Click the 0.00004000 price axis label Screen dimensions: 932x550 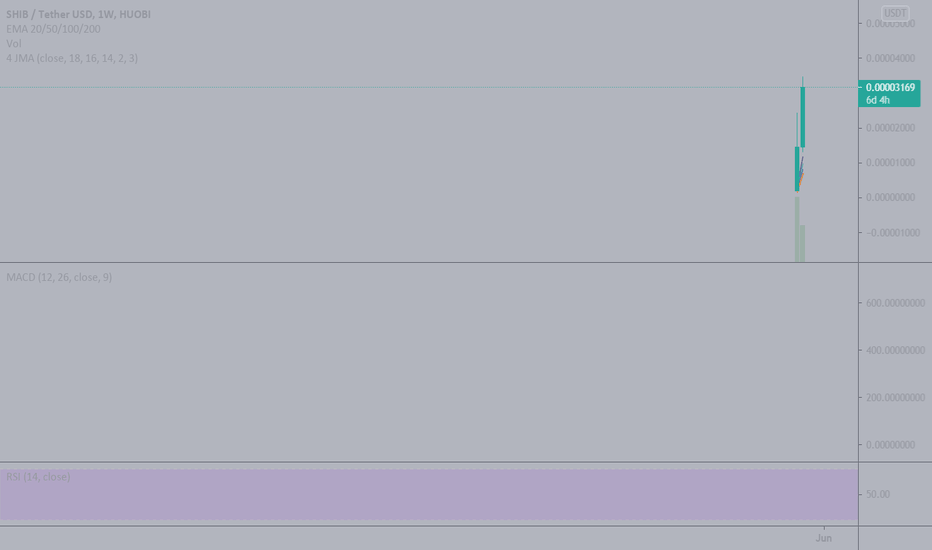(890, 58)
